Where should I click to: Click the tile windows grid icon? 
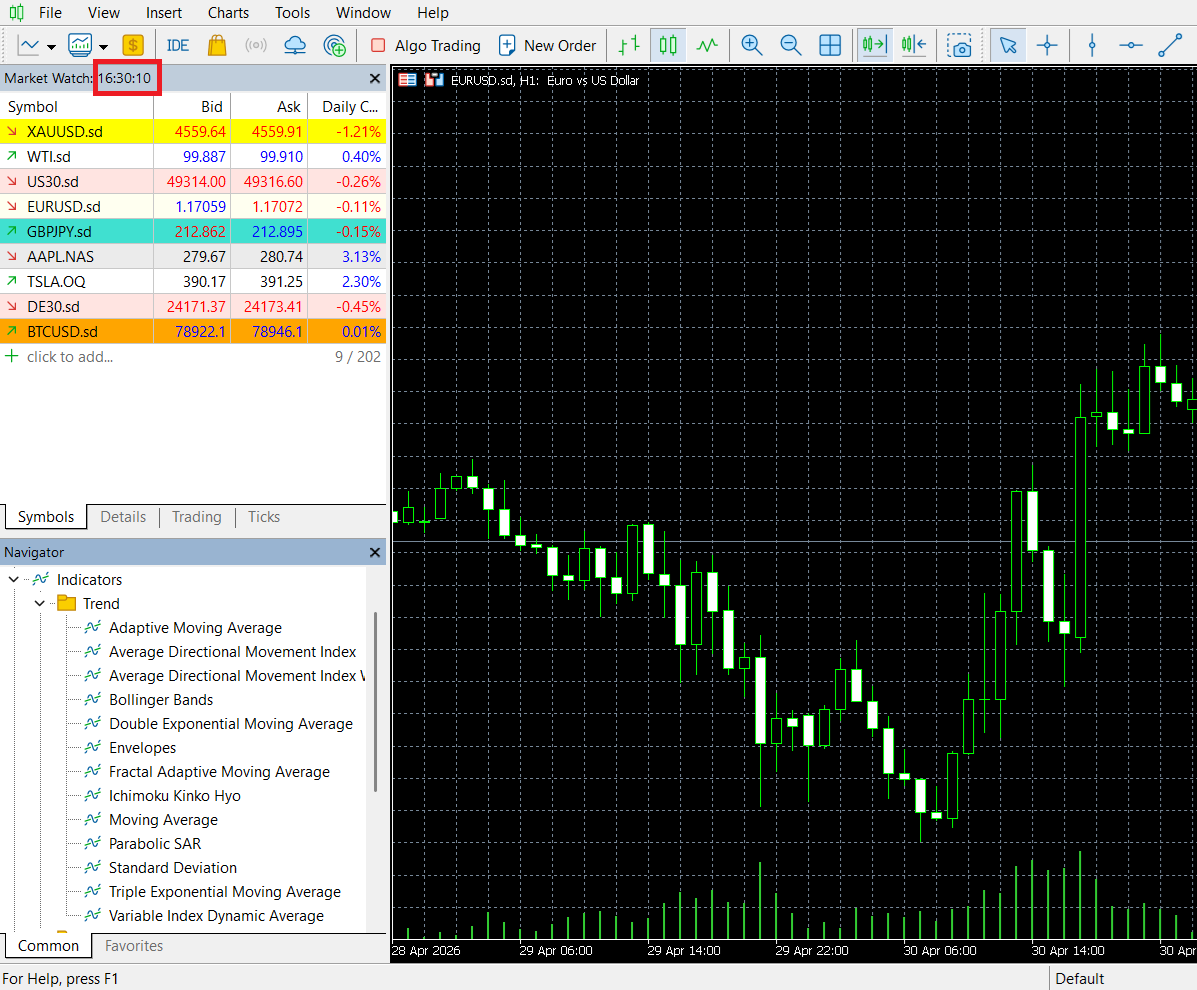point(830,46)
